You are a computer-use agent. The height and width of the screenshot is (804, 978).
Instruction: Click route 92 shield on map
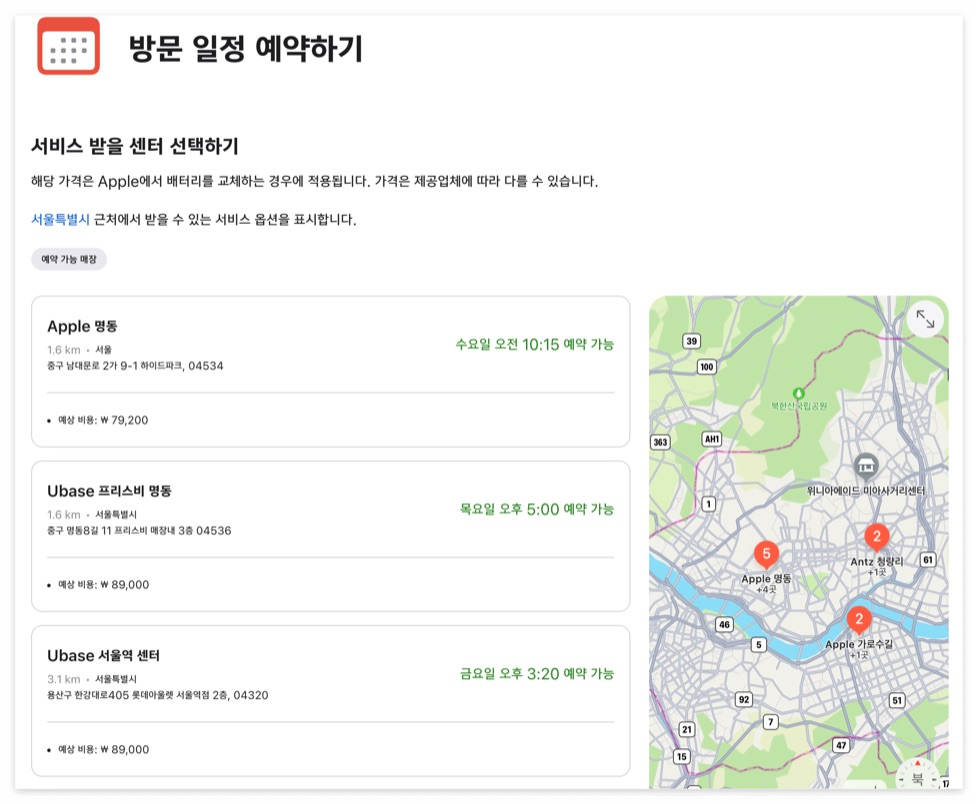pyautogui.click(x=744, y=699)
